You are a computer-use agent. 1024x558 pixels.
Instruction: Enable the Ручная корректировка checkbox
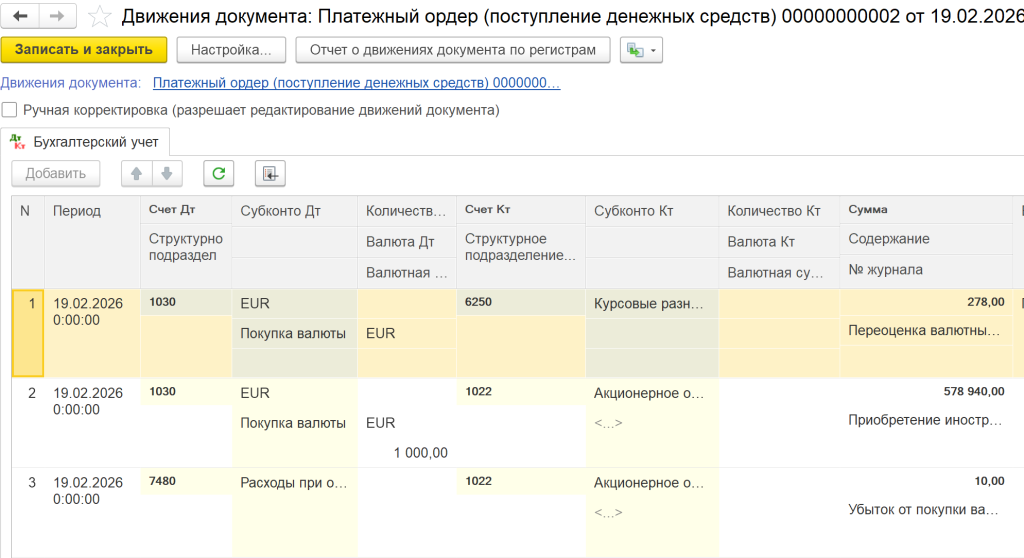click(9, 110)
